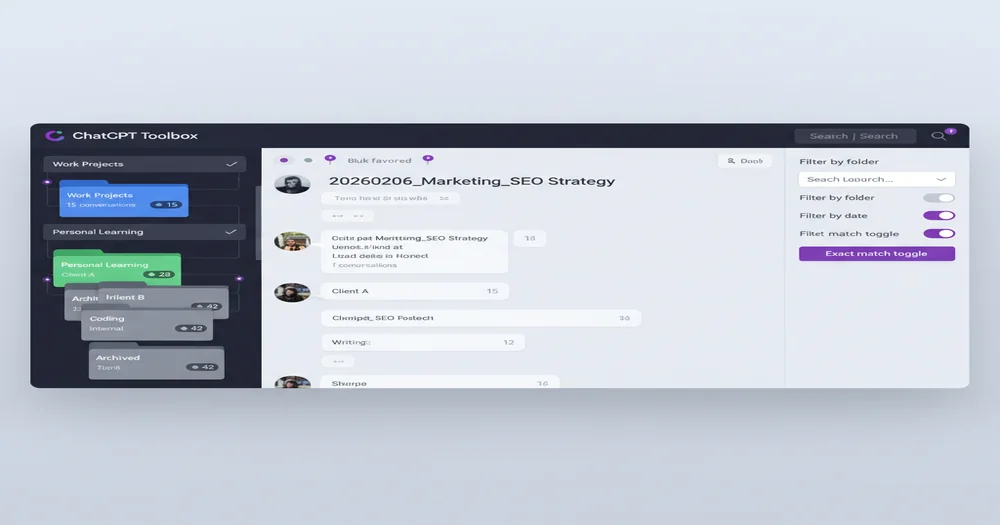
Task: Disable the Filter match toggle switch
Action: pyautogui.click(x=938, y=234)
